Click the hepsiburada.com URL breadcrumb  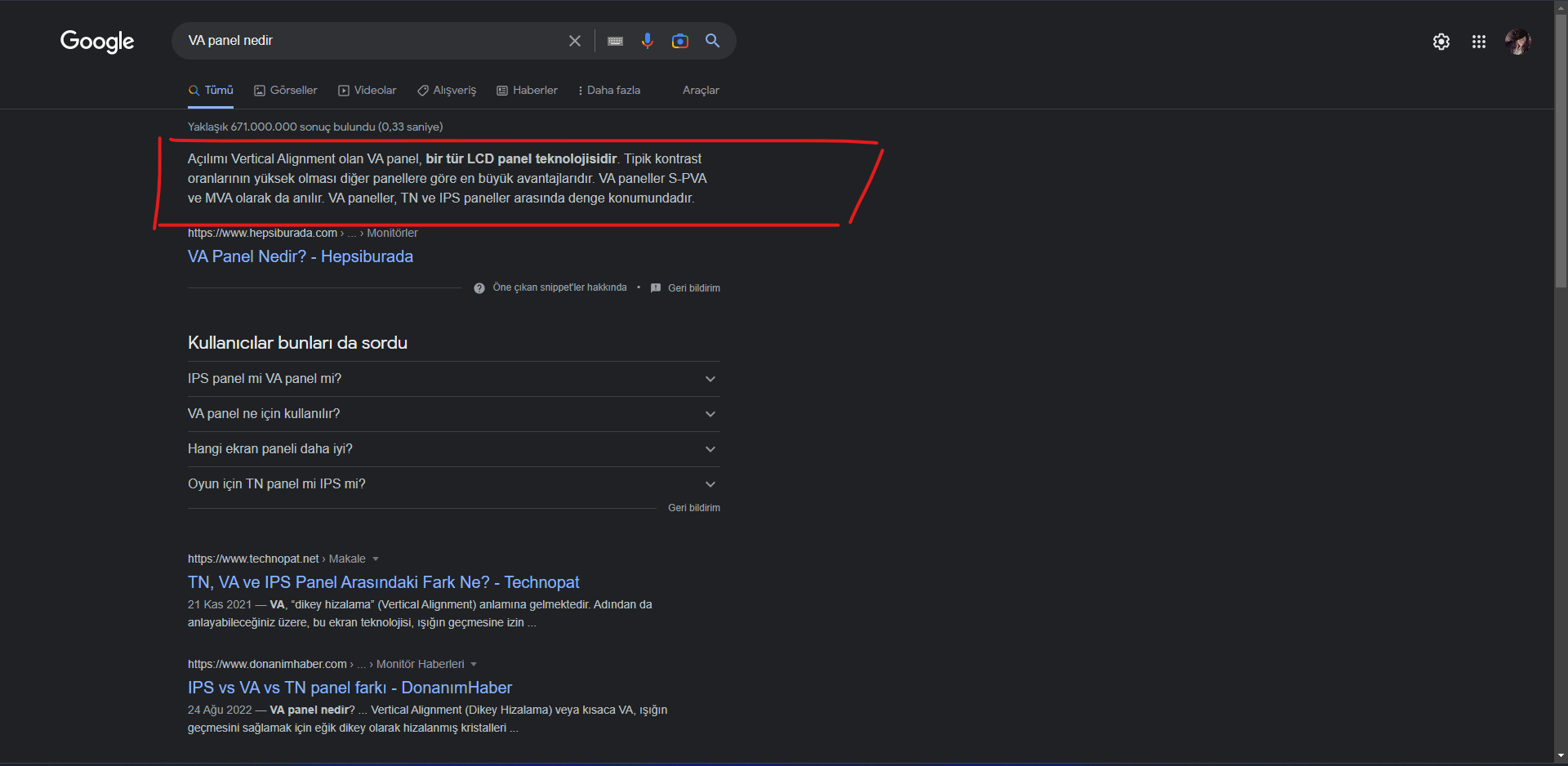pyautogui.click(x=303, y=234)
